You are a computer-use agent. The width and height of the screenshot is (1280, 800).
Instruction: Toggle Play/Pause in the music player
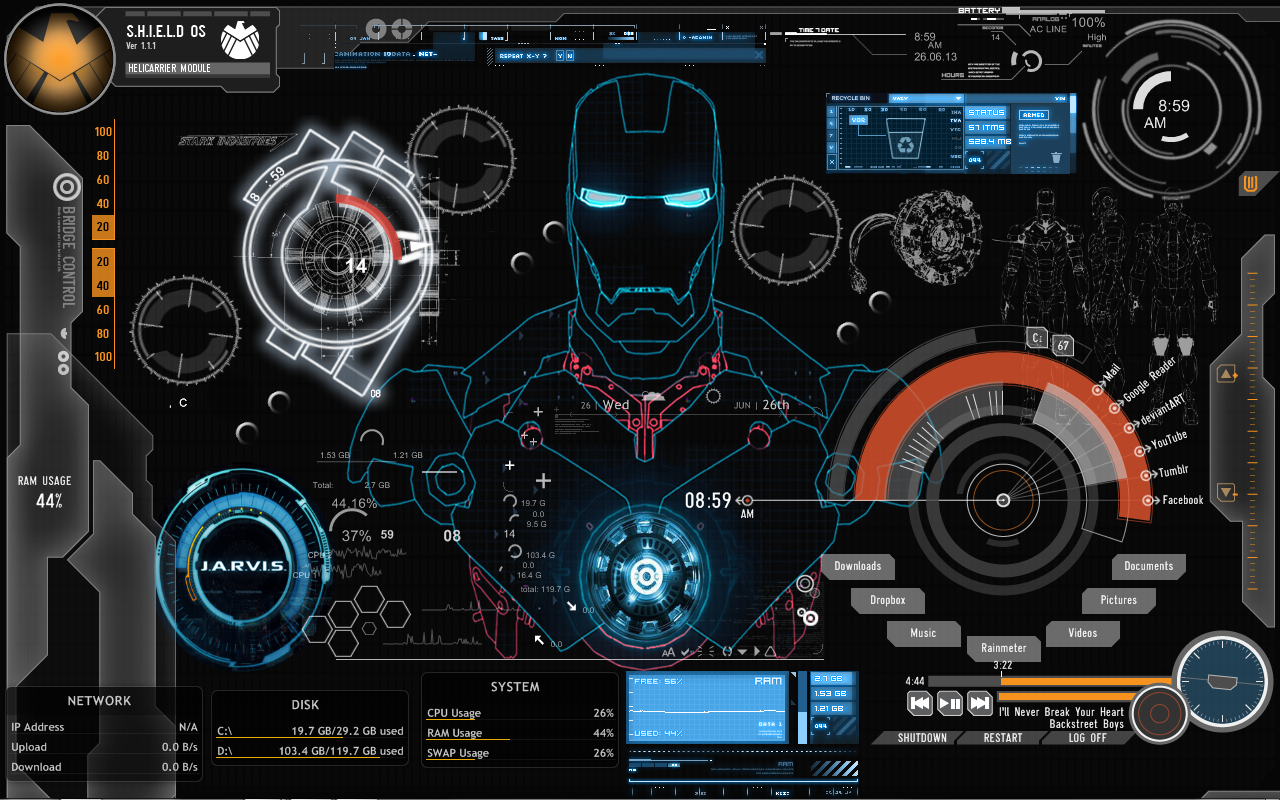pos(949,703)
